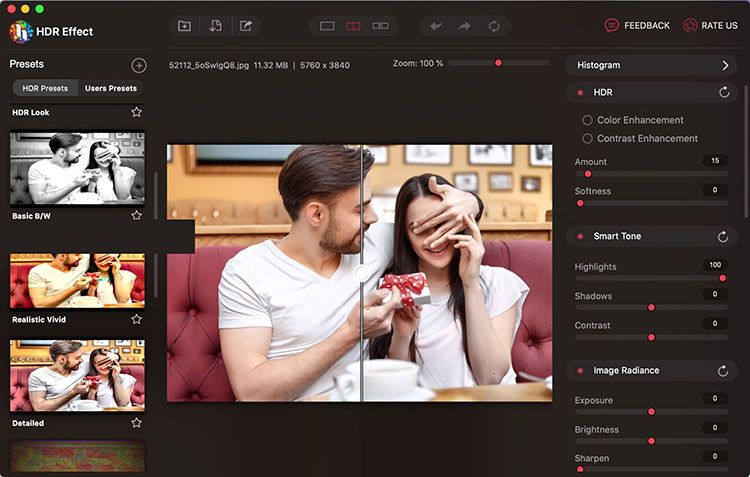Screen dimensions: 750x477
Task: Reset the Image Radiance section
Action: (x=723, y=370)
